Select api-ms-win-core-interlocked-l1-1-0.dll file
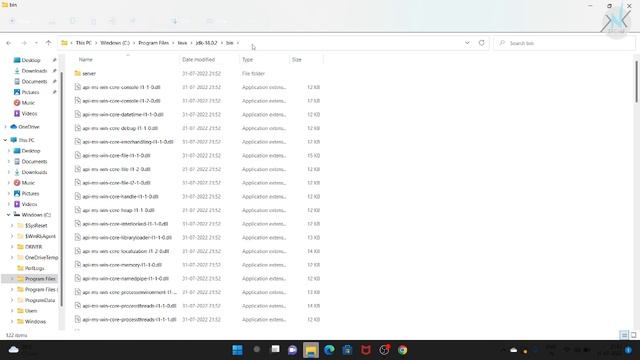The width and height of the screenshot is (640, 360). (x=125, y=224)
